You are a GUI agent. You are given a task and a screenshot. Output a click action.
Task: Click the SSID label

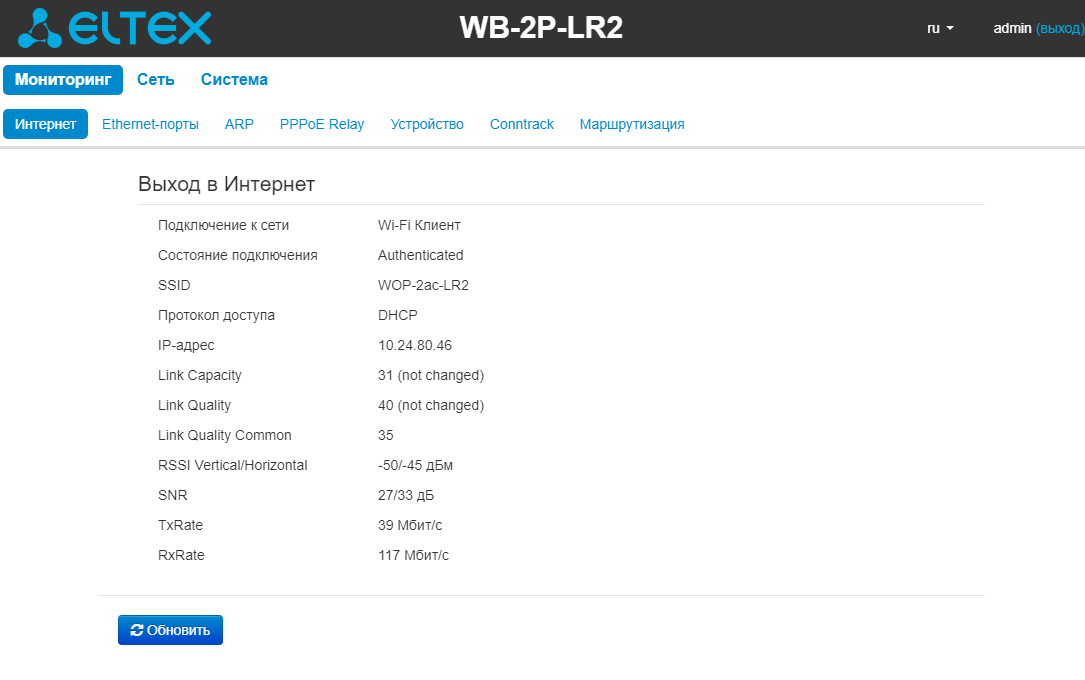[174, 285]
